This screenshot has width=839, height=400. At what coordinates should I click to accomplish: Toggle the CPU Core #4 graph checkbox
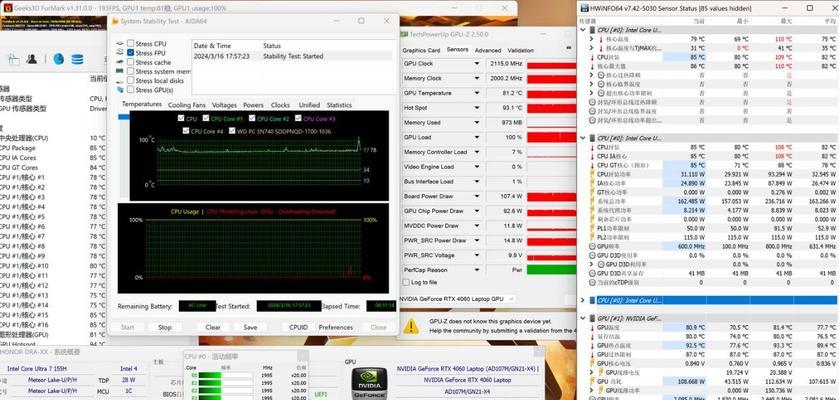[x=186, y=131]
